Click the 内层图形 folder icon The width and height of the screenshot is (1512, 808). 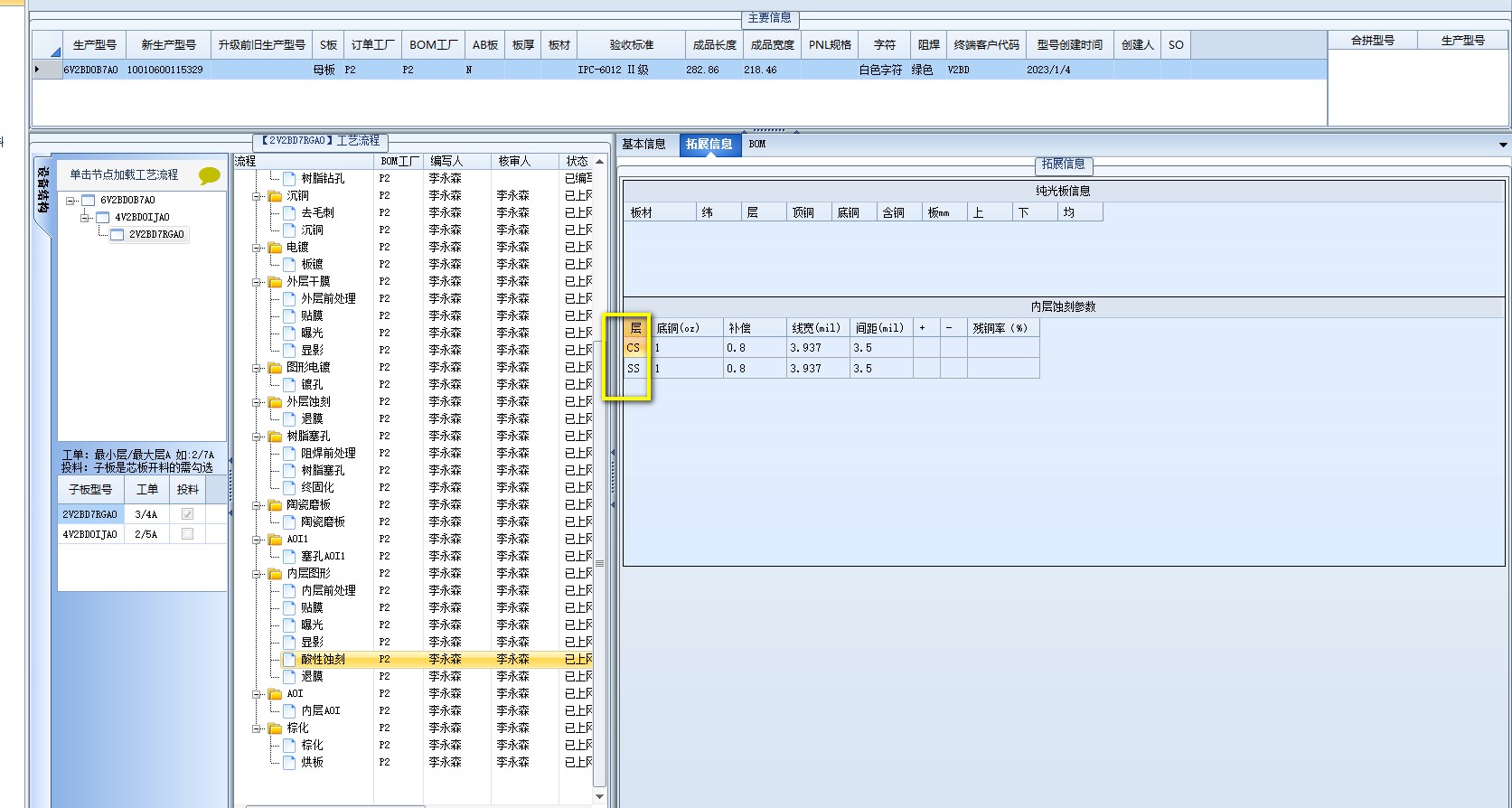(275, 573)
